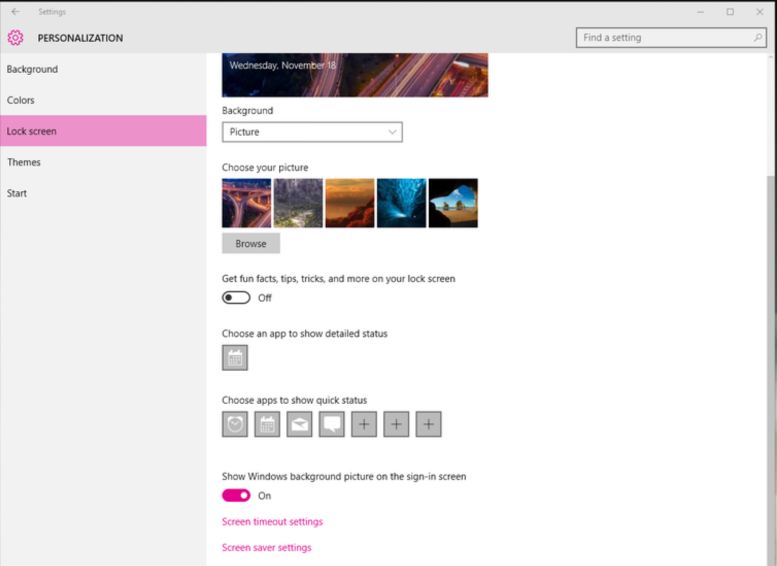Open Background settings page

click(x=103, y=69)
